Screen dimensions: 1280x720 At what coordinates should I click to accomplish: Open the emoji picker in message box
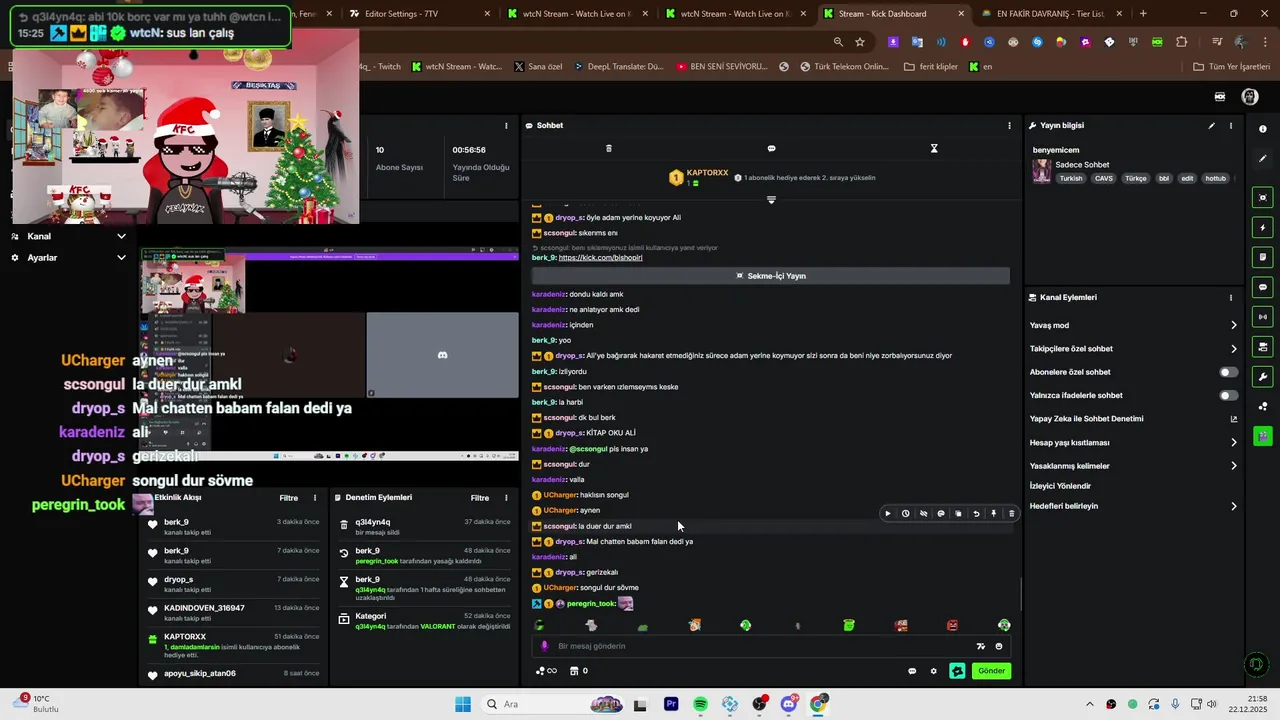pos(998,646)
